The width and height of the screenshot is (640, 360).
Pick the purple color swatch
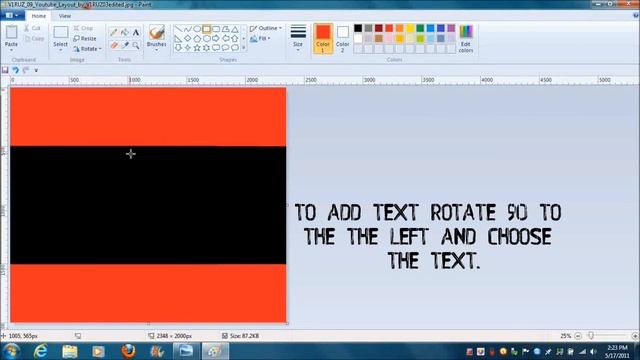click(x=451, y=28)
